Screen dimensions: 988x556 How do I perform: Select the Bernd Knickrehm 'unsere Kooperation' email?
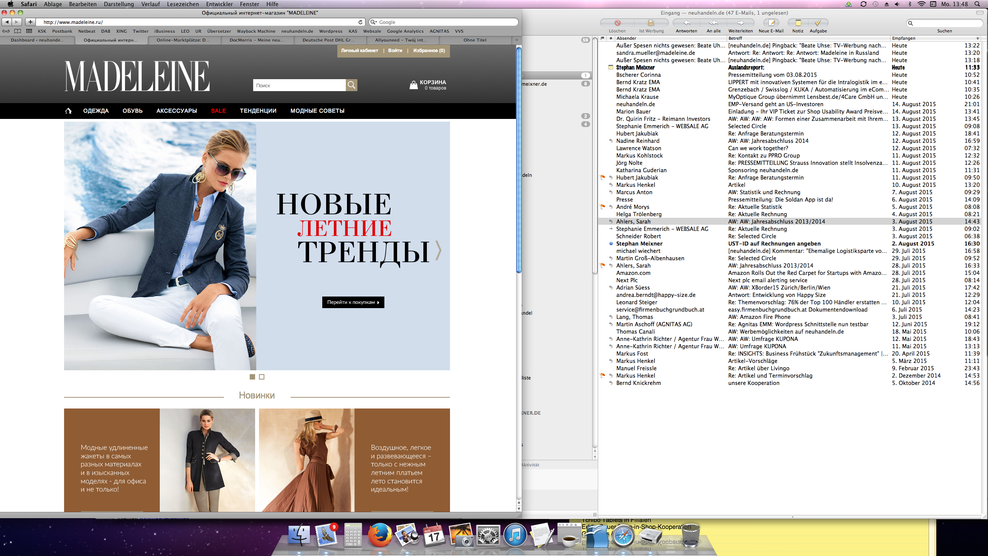point(794,383)
